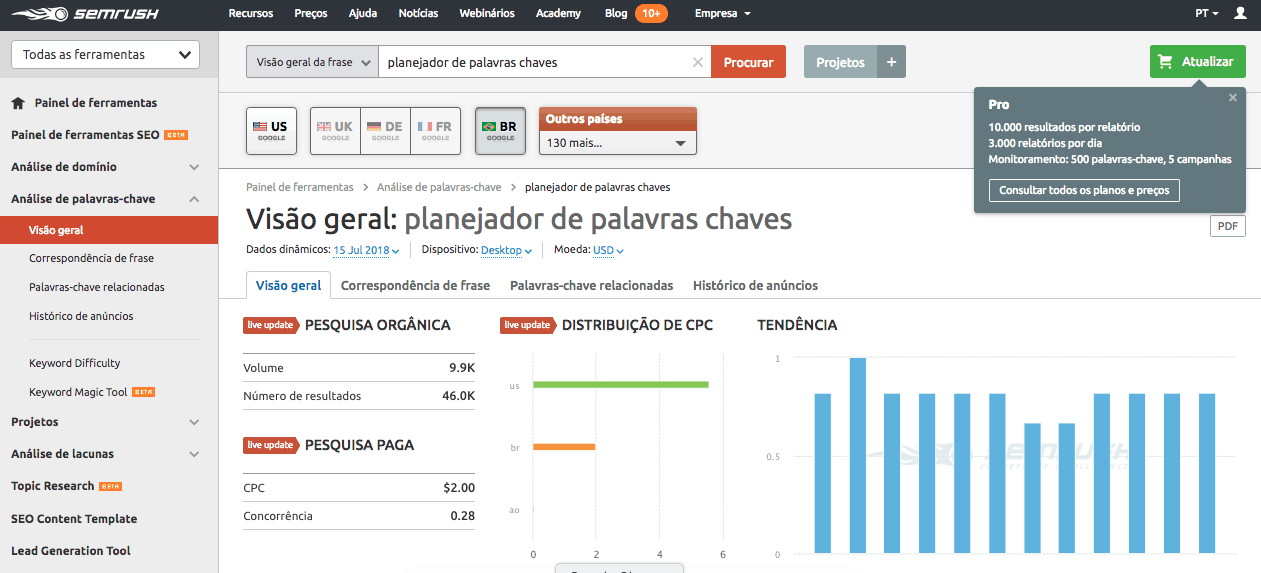
Task: Click the grey Projetos button
Action: [840, 62]
